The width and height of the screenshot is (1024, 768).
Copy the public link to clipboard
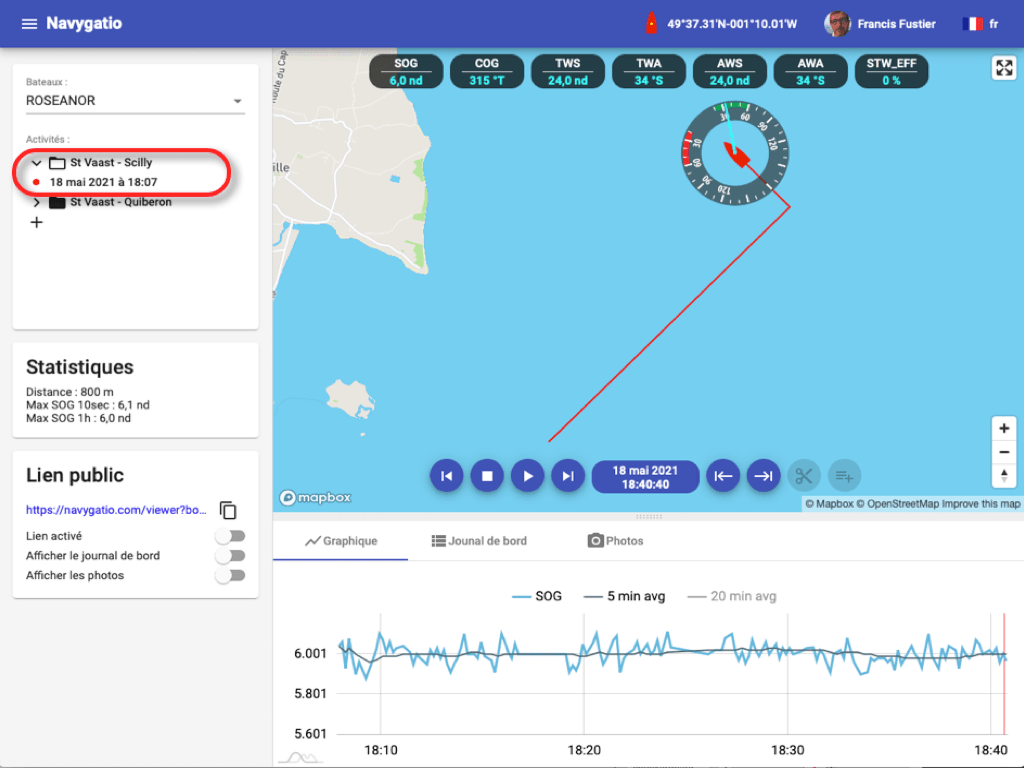pos(228,510)
